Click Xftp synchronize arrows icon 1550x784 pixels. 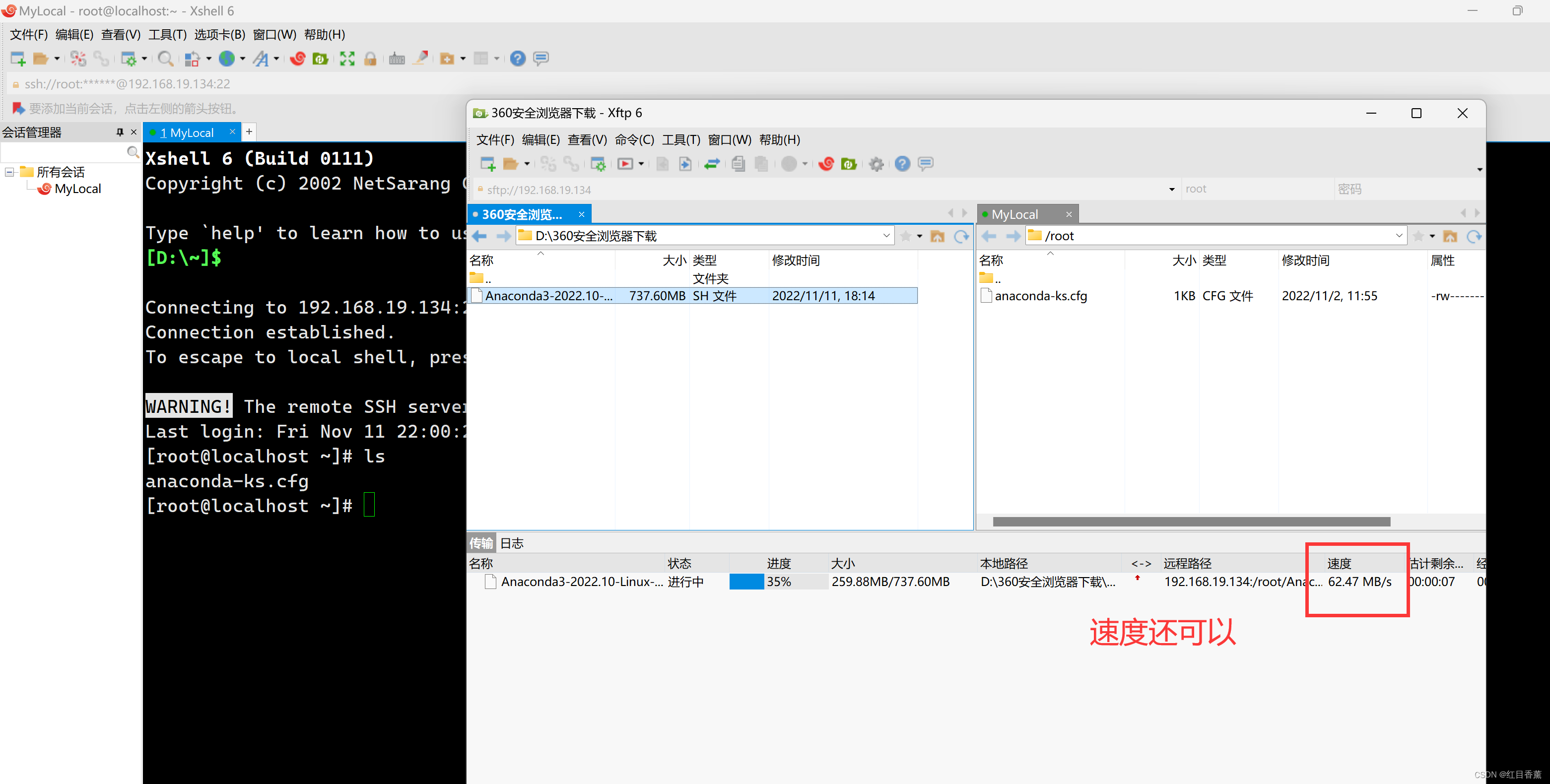coord(712,164)
